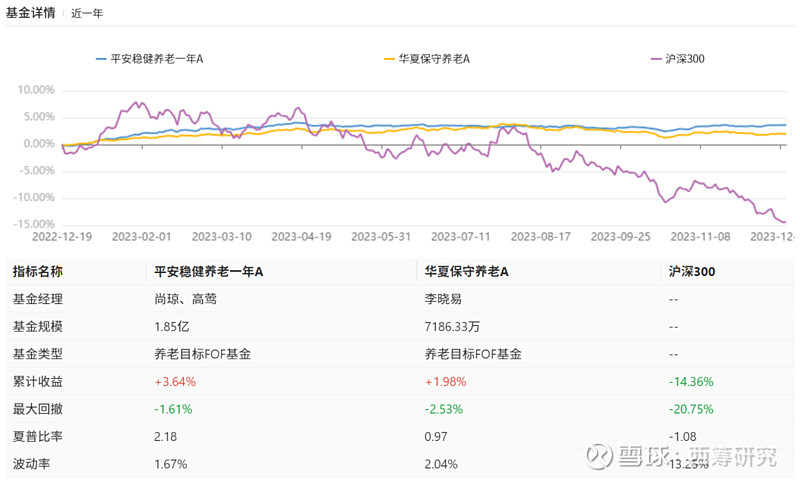The image size is (800, 481).
Task: Click the 5.00% y-axis label
Action: [39, 117]
